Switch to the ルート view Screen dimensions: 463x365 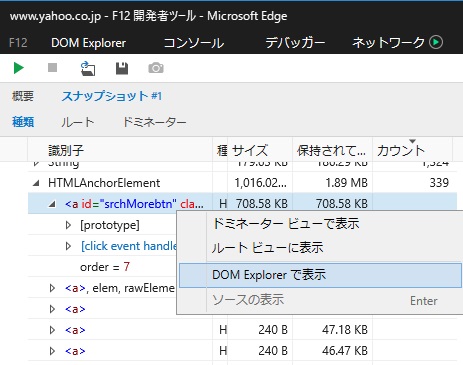[x=78, y=122]
